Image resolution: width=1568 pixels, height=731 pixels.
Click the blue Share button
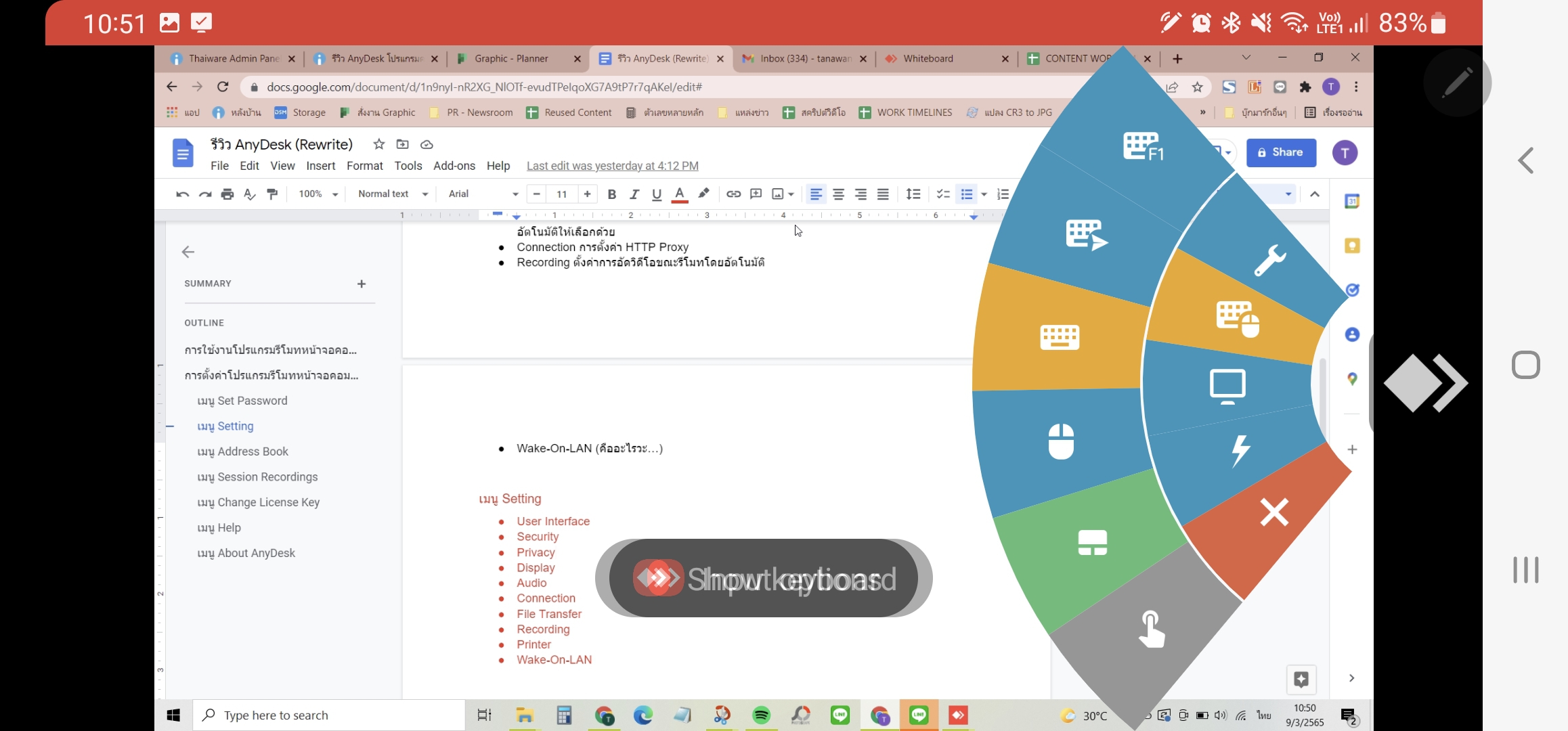[x=1280, y=152]
